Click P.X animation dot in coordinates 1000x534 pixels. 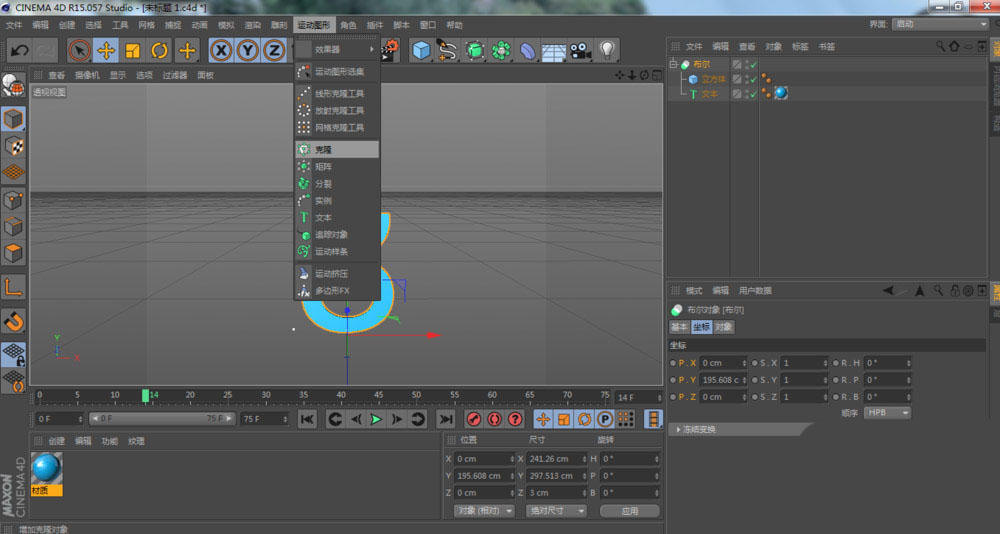673,362
